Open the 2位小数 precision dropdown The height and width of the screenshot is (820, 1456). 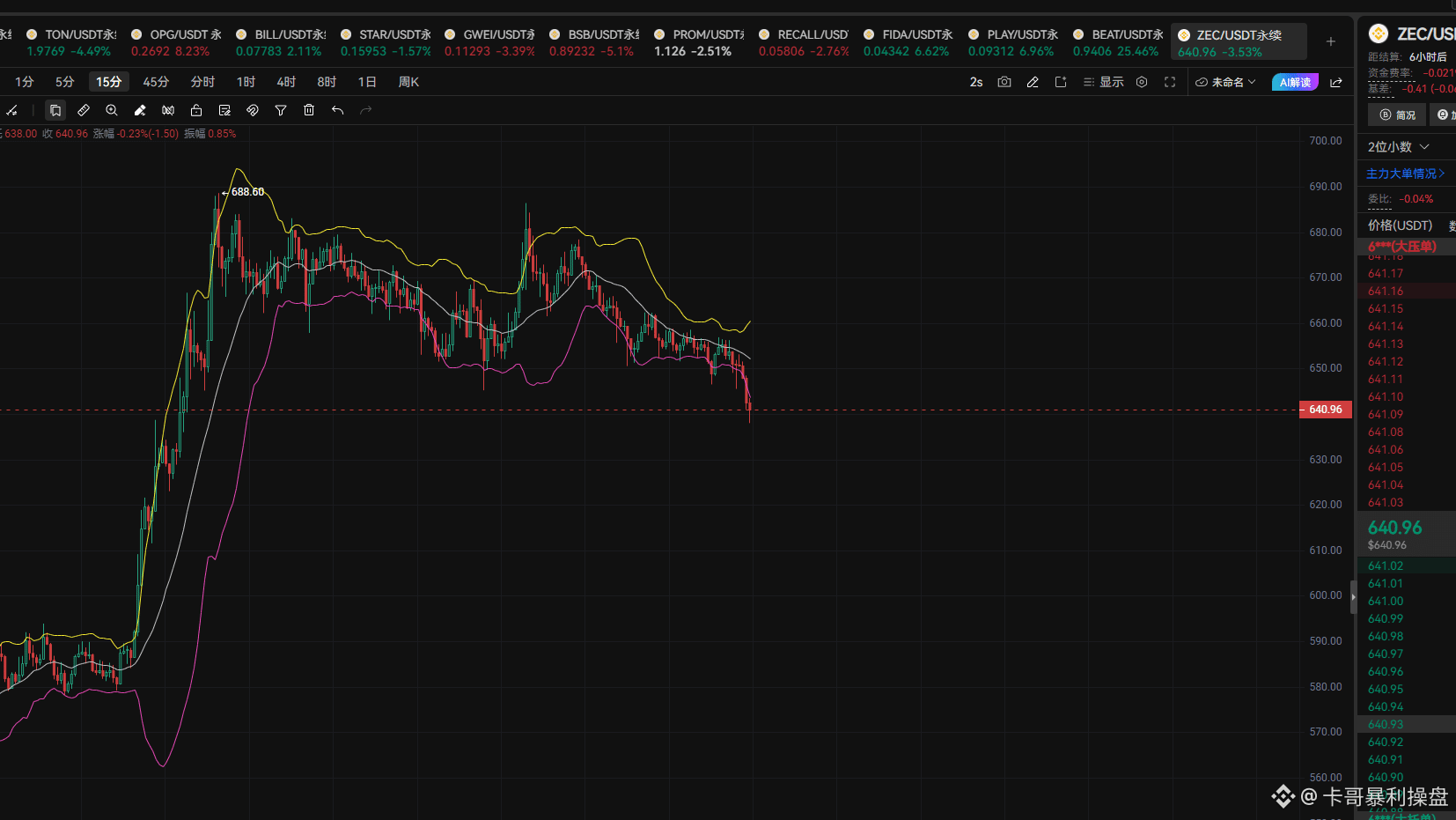pyautogui.click(x=1398, y=147)
